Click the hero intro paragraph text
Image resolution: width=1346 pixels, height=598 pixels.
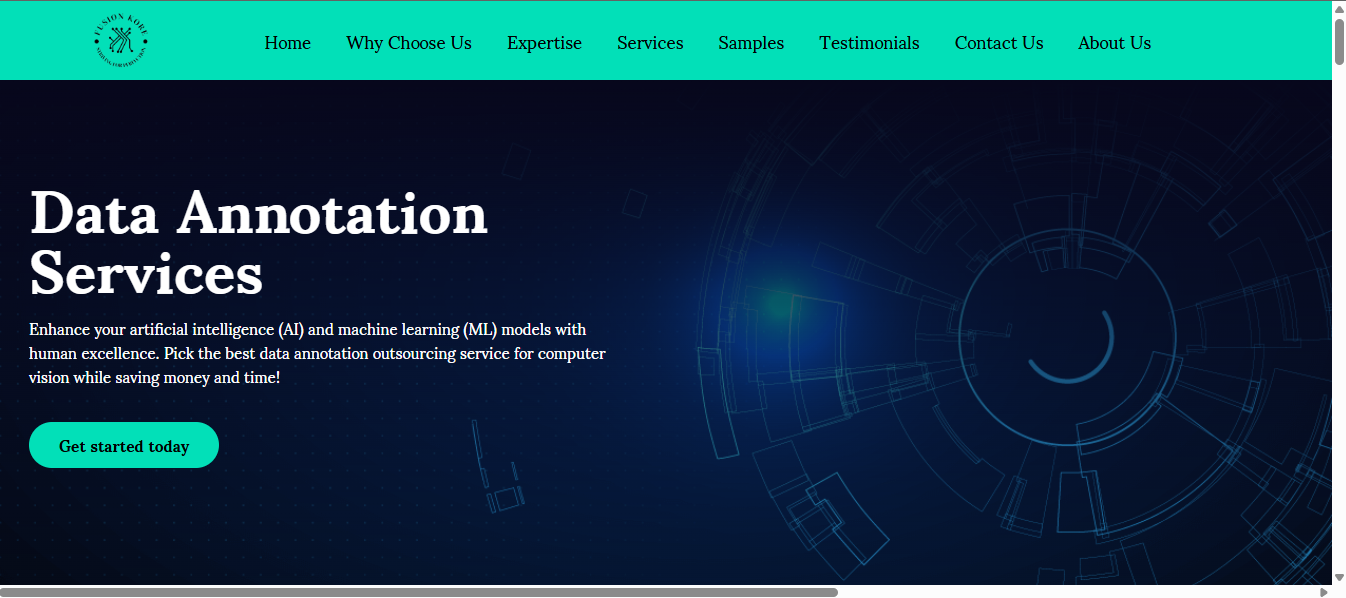pos(316,353)
